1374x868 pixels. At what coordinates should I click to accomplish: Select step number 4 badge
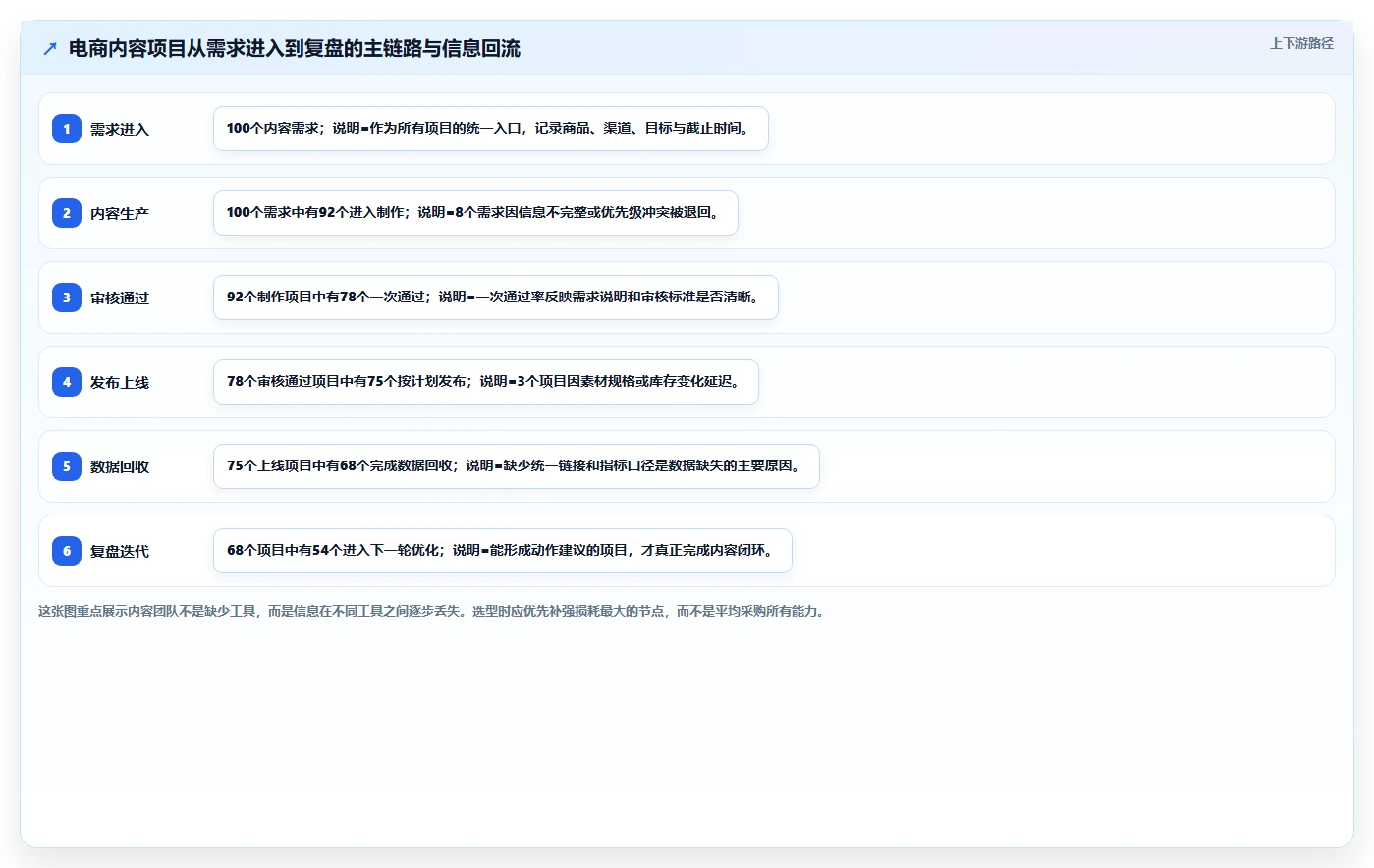[x=67, y=382]
